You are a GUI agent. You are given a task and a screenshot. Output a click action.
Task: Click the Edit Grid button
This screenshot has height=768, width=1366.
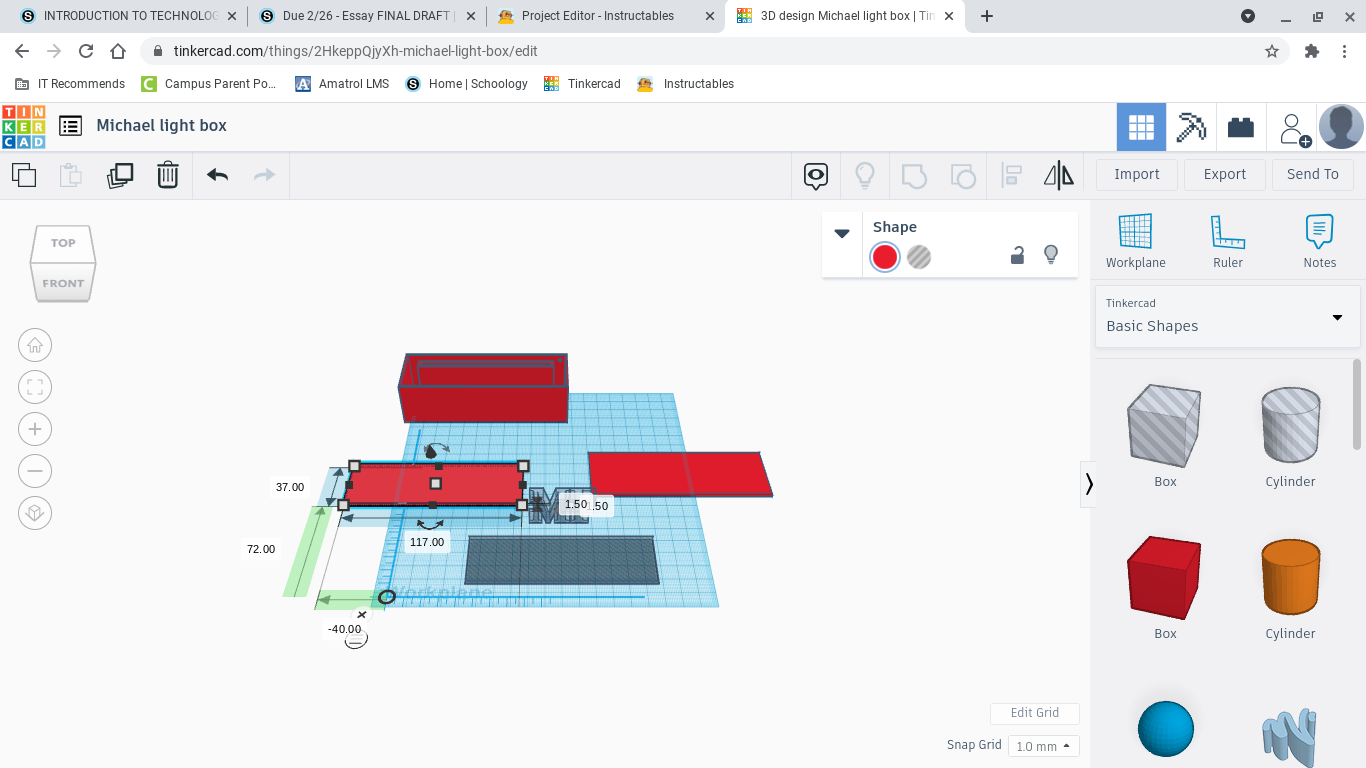1035,713
